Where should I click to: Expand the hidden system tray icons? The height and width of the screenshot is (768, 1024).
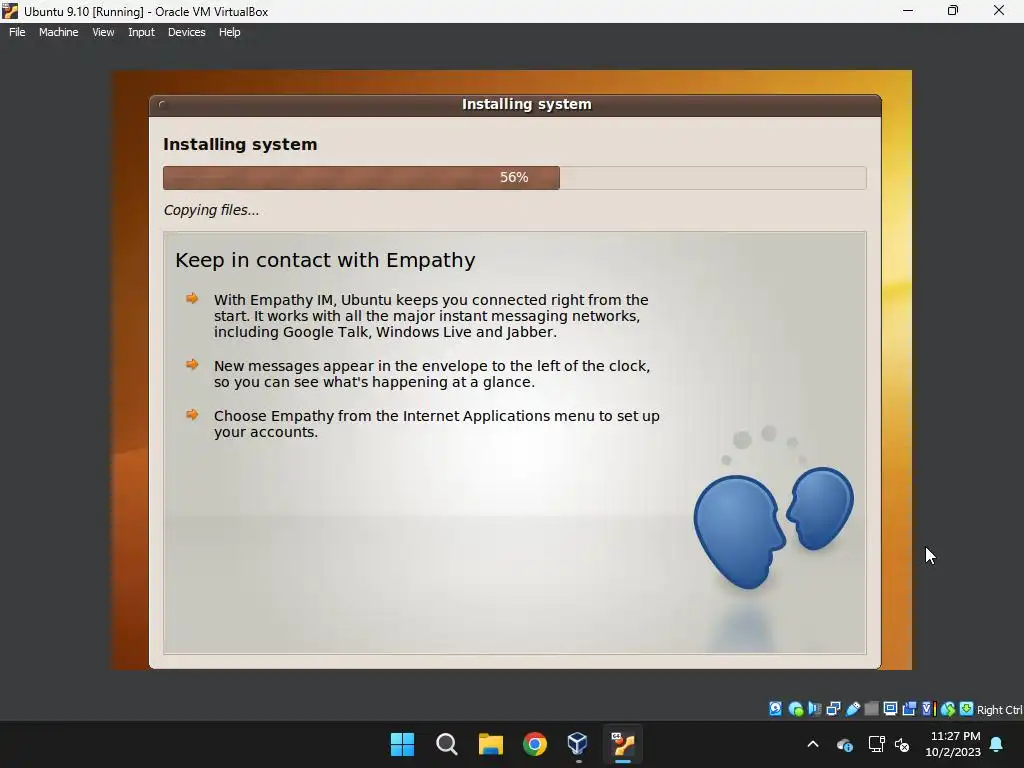813,744
